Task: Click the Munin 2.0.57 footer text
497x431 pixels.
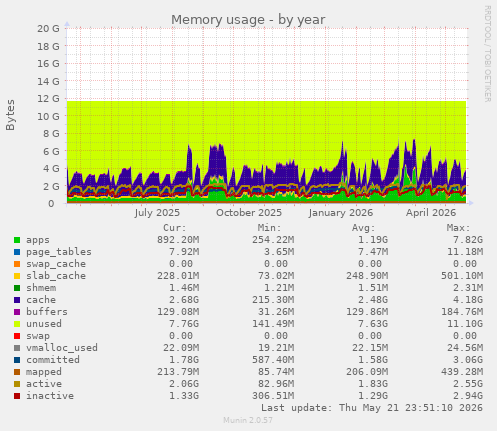Action: [248, 420]
